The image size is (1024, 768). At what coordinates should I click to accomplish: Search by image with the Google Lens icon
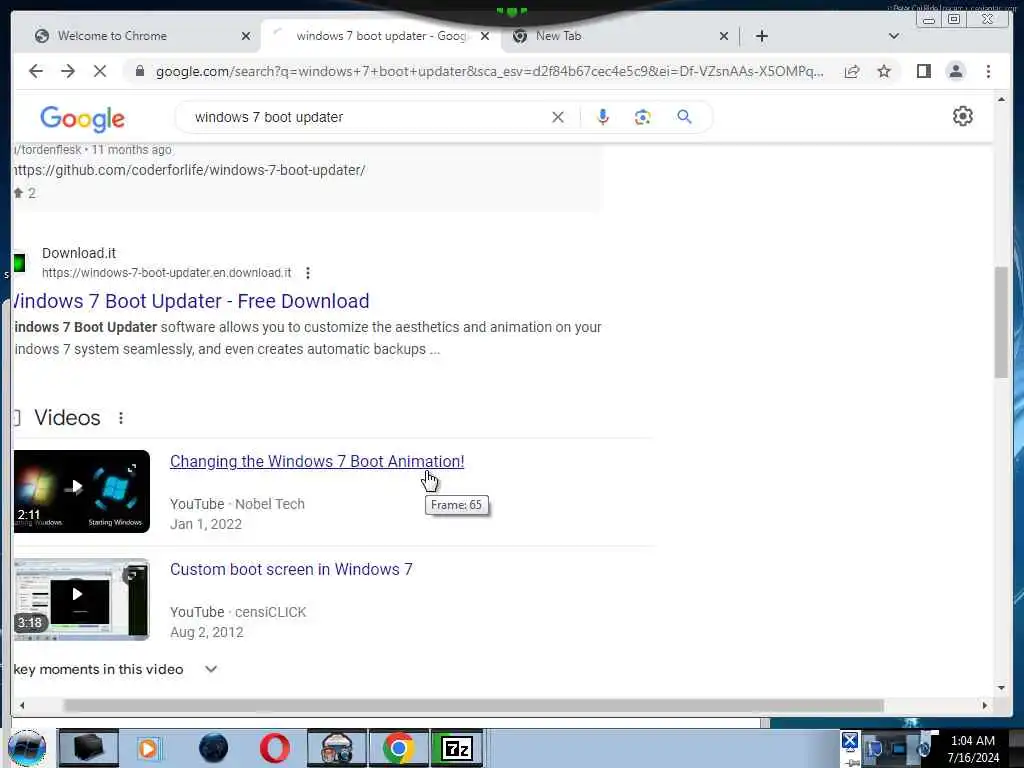pos(643,117)
